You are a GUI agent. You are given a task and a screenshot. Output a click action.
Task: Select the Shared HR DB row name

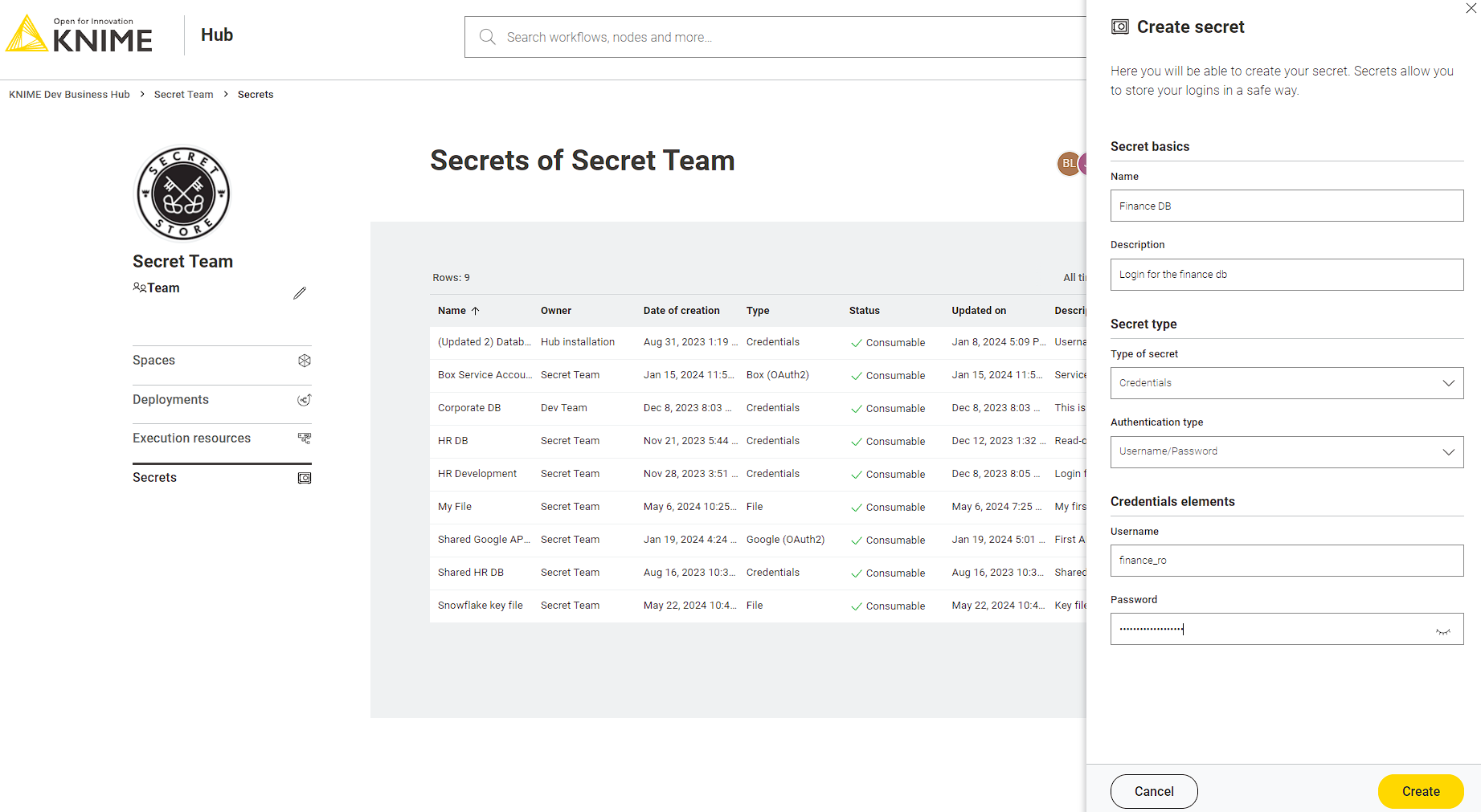(x=471, y=573)
